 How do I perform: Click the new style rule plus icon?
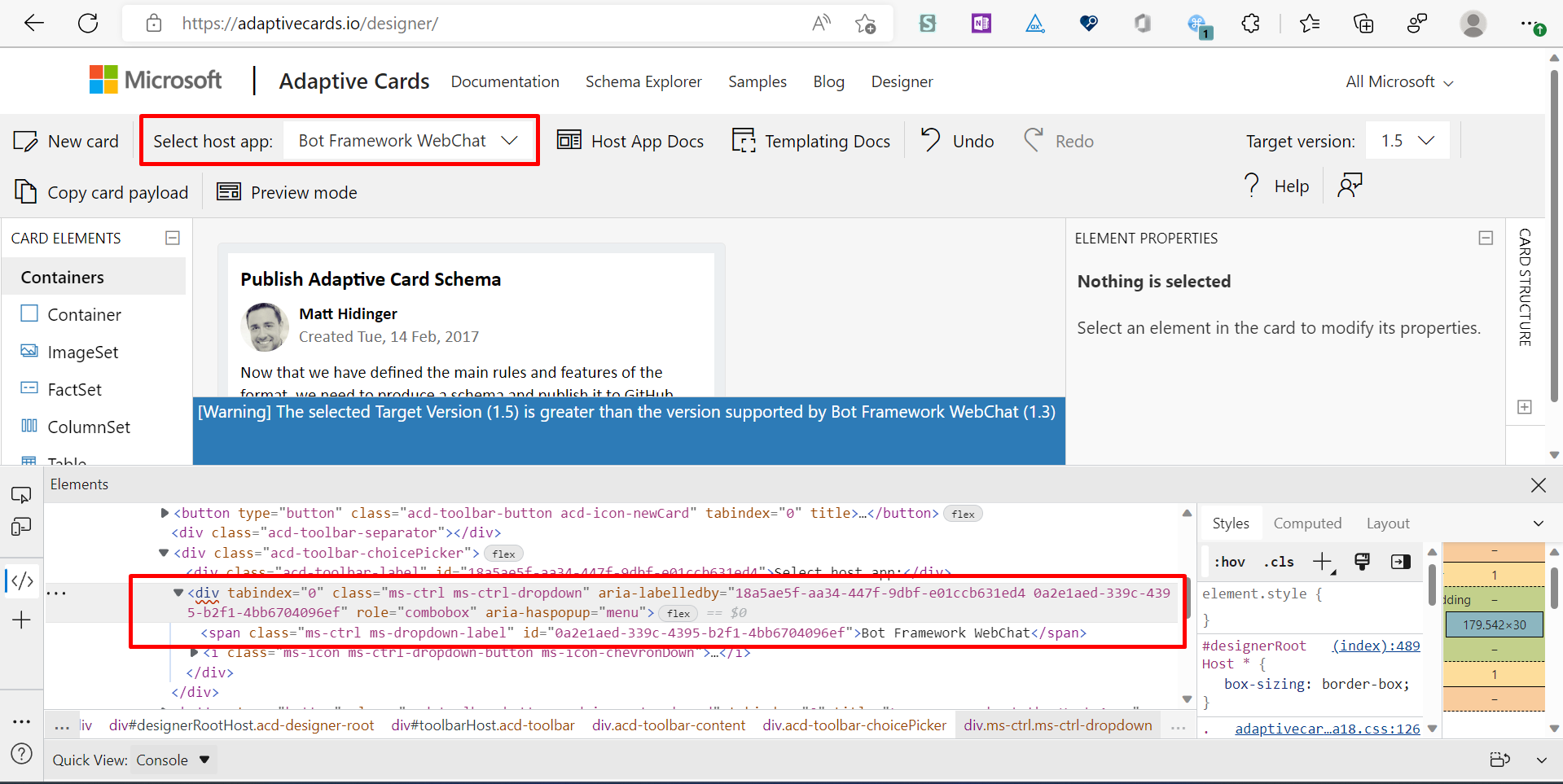(x=1322, y=561)
